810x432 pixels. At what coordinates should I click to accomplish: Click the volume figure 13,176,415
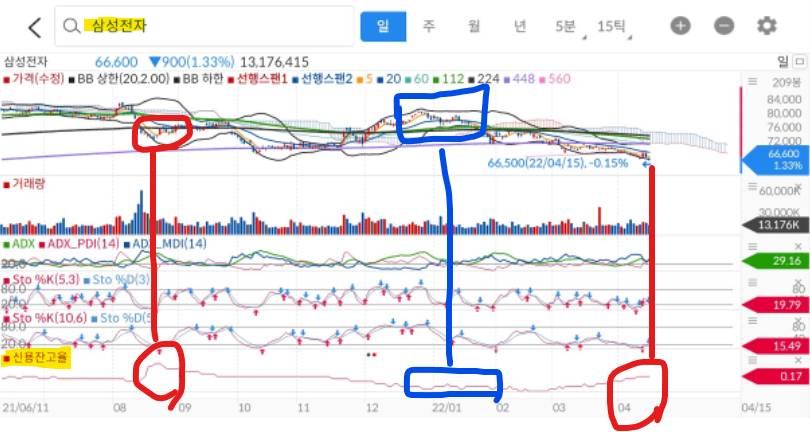pyautogui.click(x=274, y=62)
